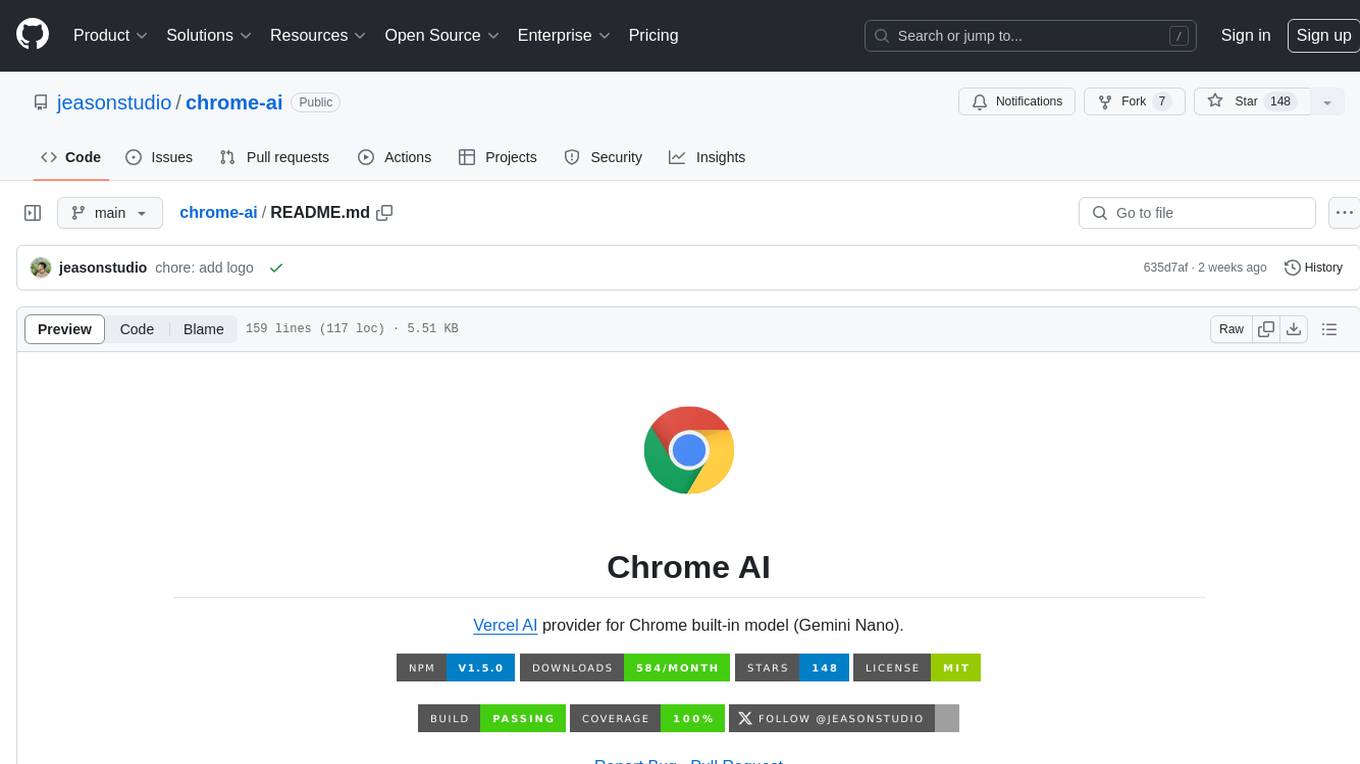This screenshot has height=764, width=1360.
Task: Sign in to GitHub
Action: point(1245,35)
